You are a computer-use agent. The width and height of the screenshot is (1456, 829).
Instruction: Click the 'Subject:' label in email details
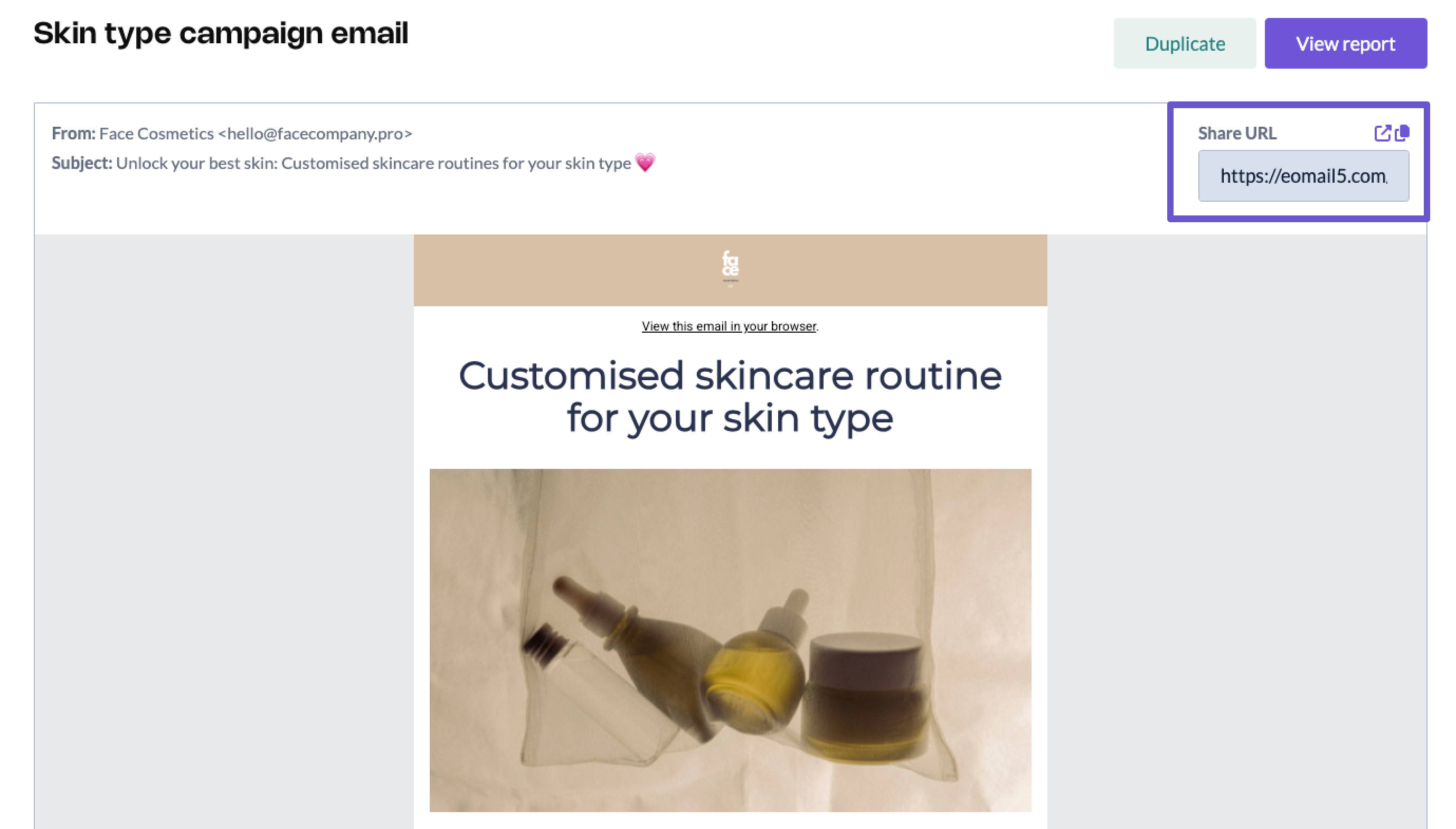(x=82, y=163)
